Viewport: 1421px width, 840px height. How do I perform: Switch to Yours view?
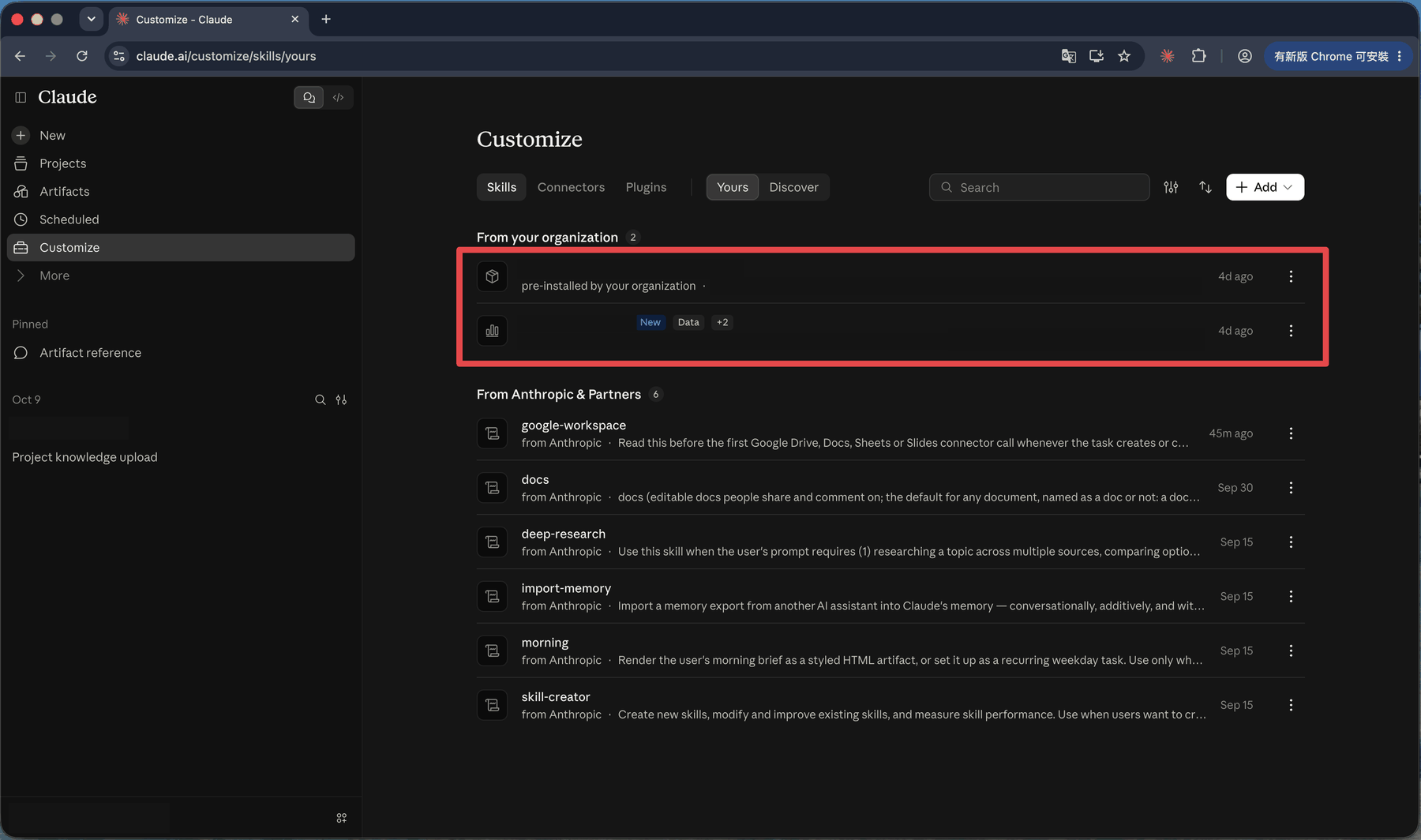coord(732,187)
